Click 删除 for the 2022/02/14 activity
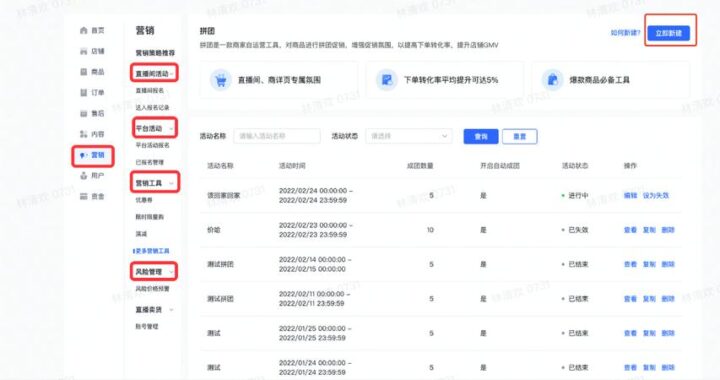720x380 pixels. click(x=668, y=264)
